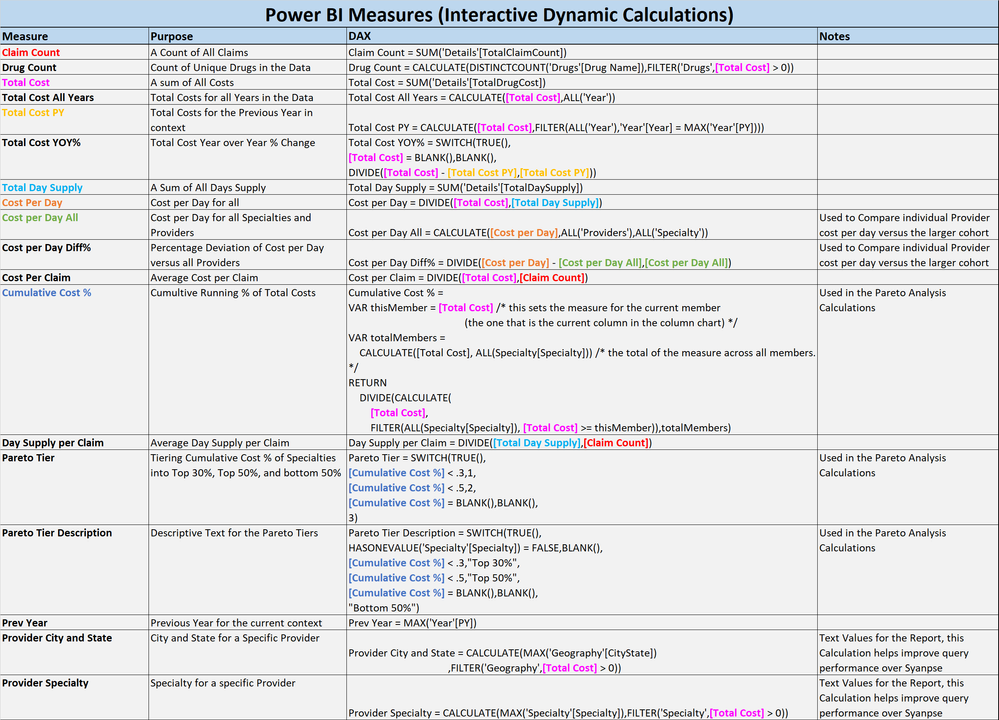Screen dimensions: 999x720
Task: Click the "Total Cost YOY%" measure name cell
Action: click(x=75, y=157)
